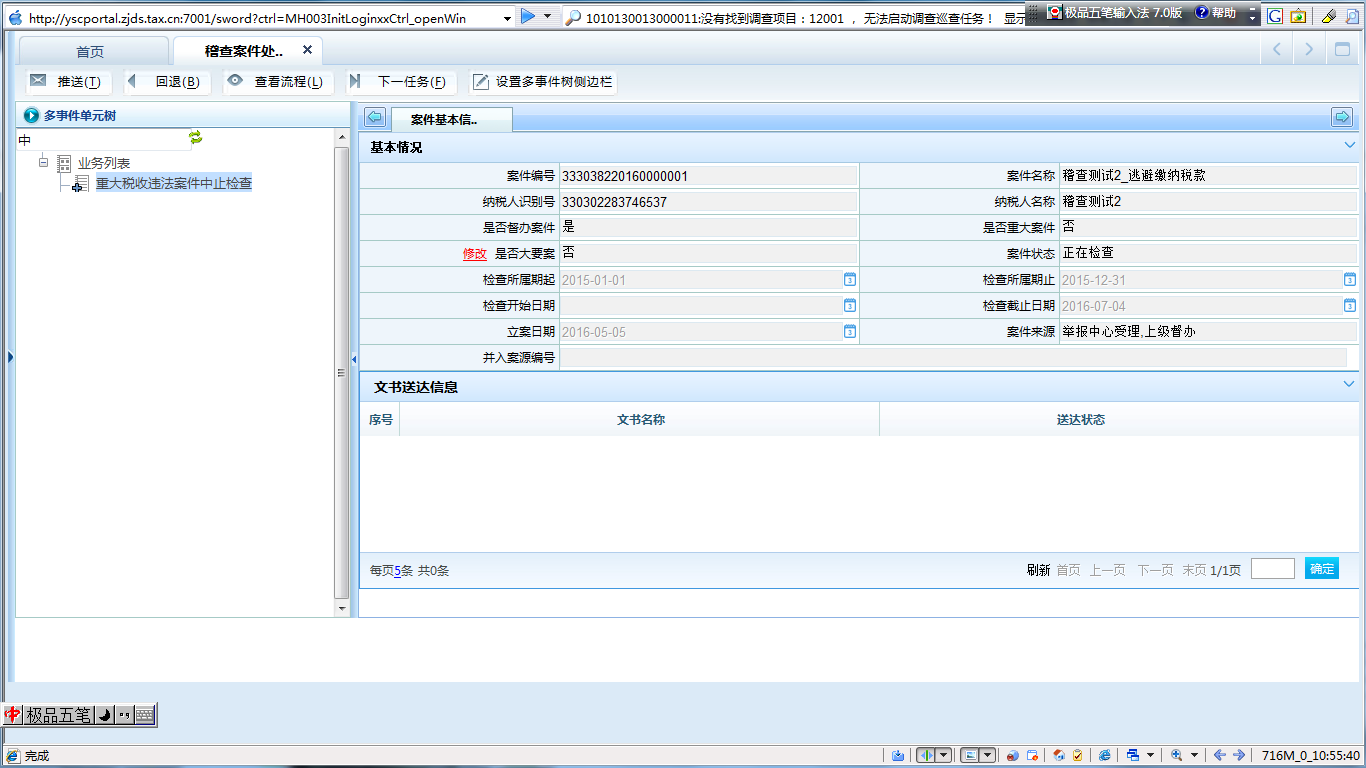The image size is (1366, 768).
Task: Click the 文书名称 column header
Action: pyautogui.click(x=640, y=420)
